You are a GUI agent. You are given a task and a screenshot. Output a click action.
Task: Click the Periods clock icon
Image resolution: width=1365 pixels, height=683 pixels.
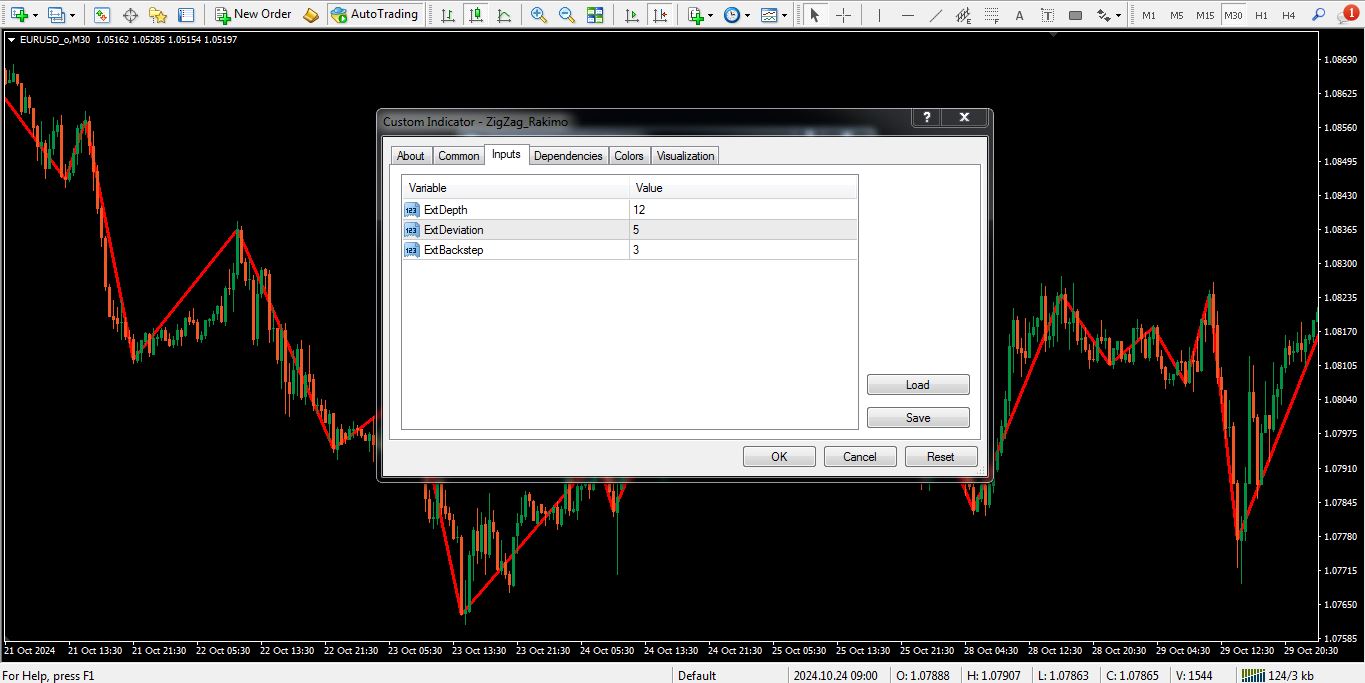point(732,15)
